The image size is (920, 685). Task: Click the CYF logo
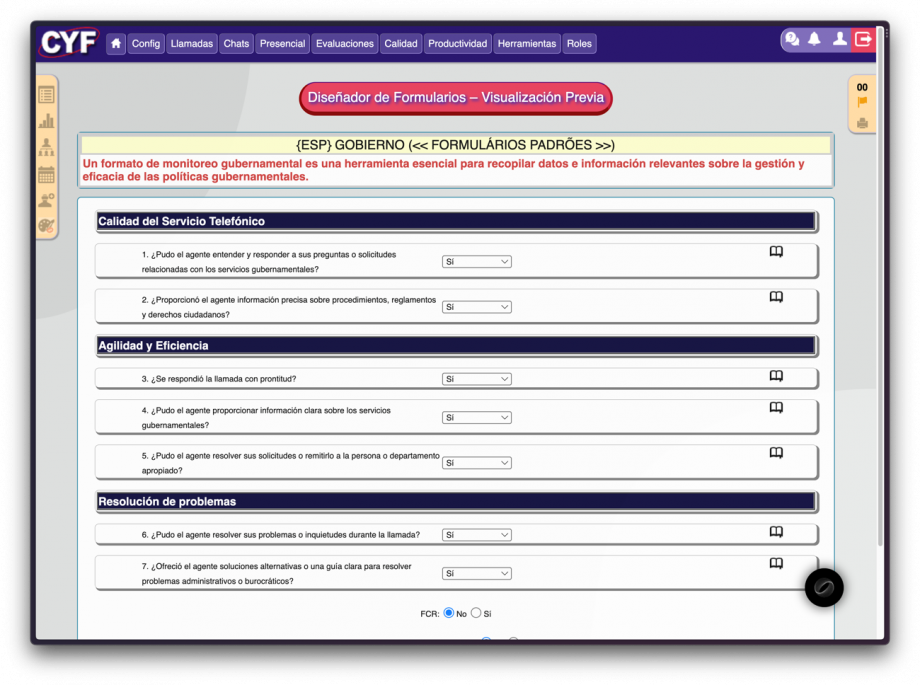pos(69,43)
